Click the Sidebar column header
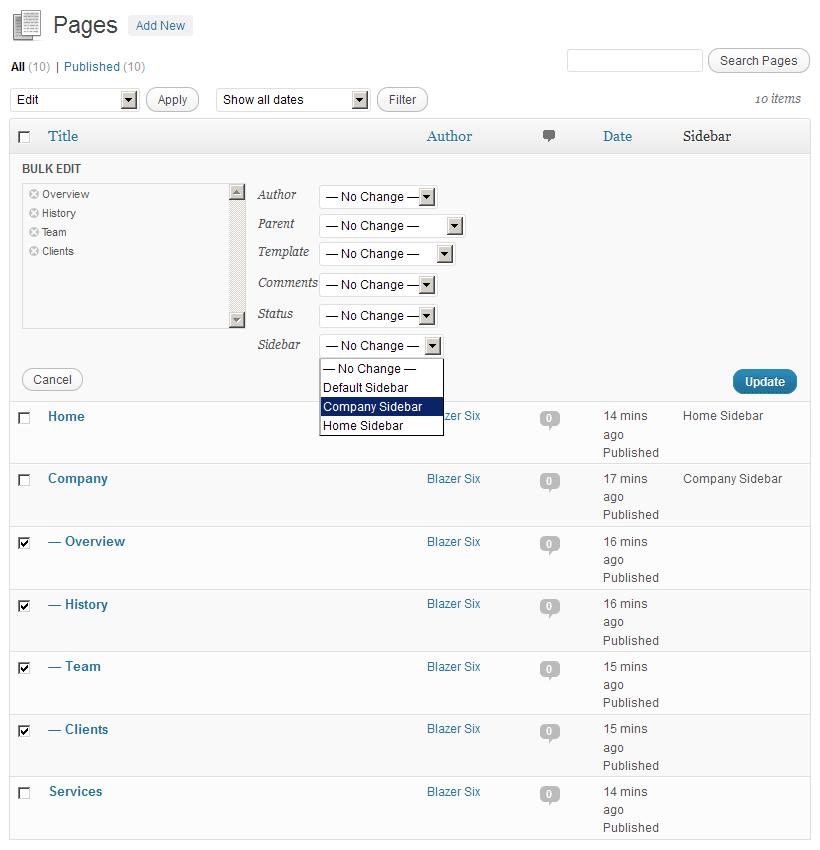The height and width of the screenshot is (850, 820). point(707,136)
